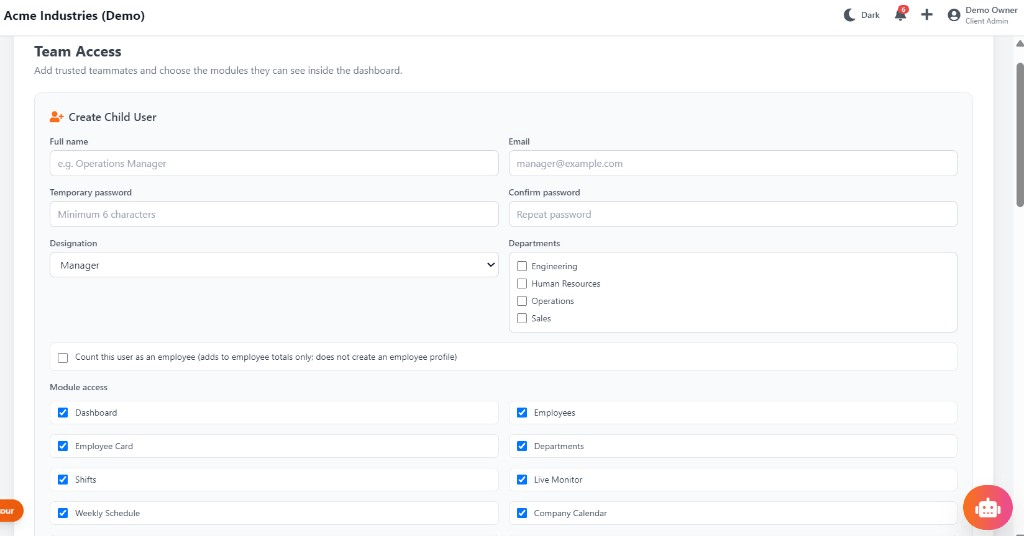Image resolution: width=1024 pixels, height=536 pixels.
Task: Click the Email input field
Action: point(733,163)
